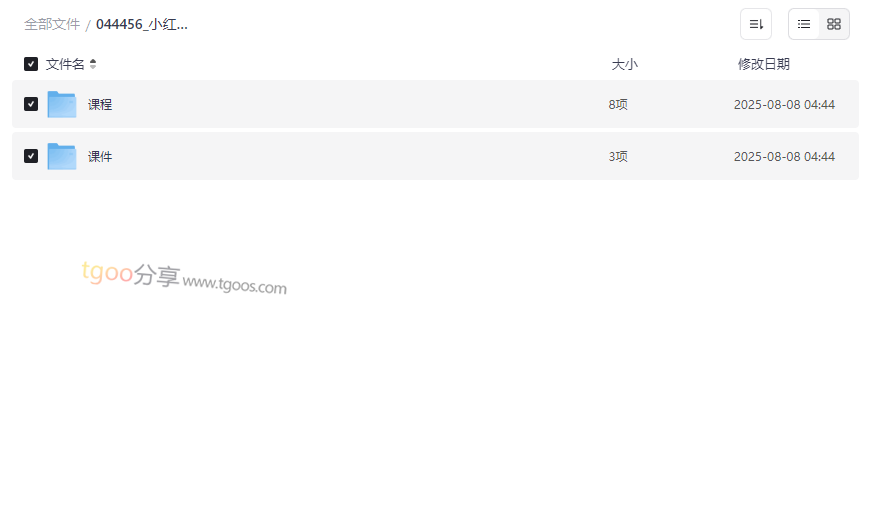Click the 3项 size of 课件

[x=618, y=156]
